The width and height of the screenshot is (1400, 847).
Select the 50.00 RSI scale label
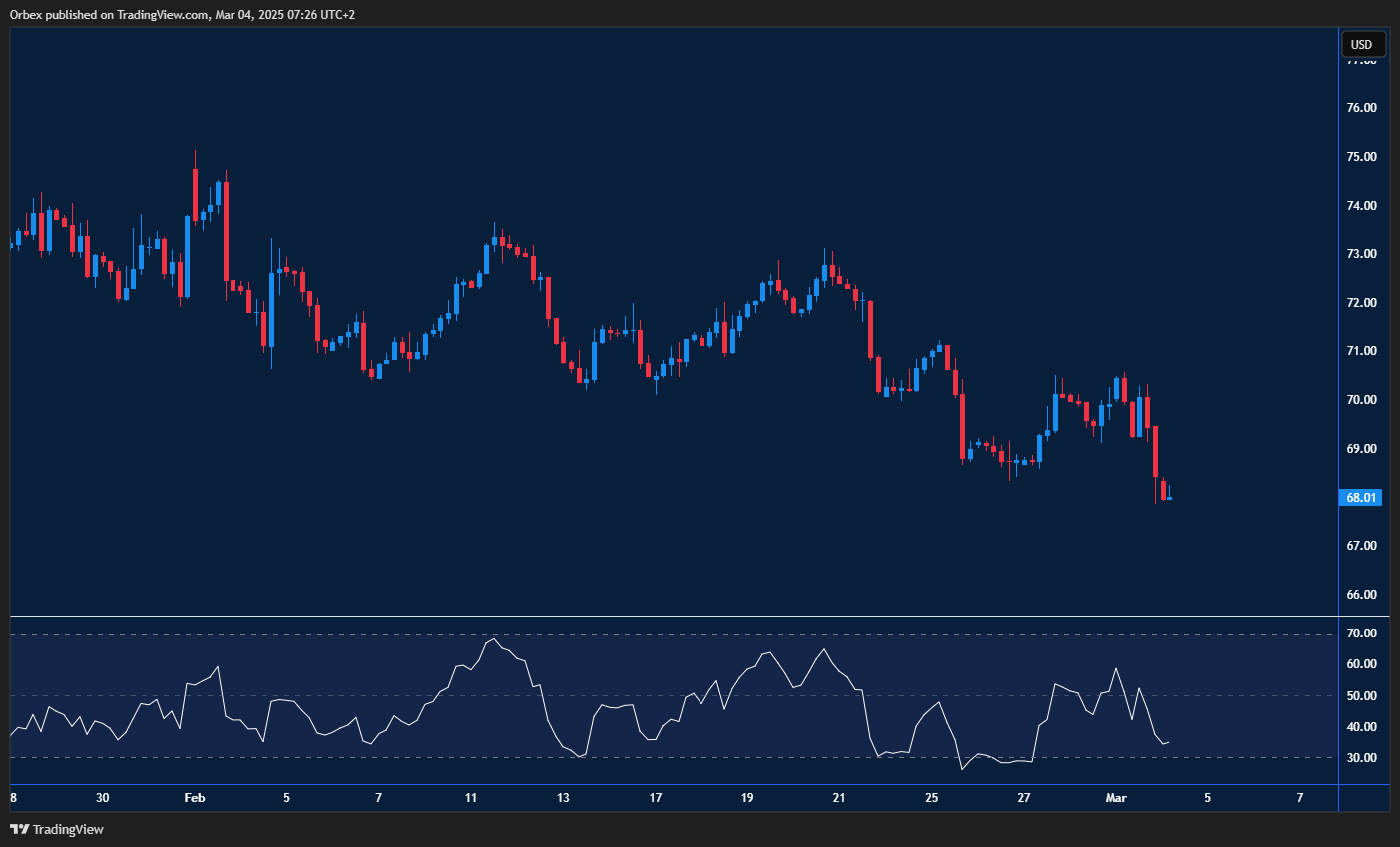click(1361, 696)
